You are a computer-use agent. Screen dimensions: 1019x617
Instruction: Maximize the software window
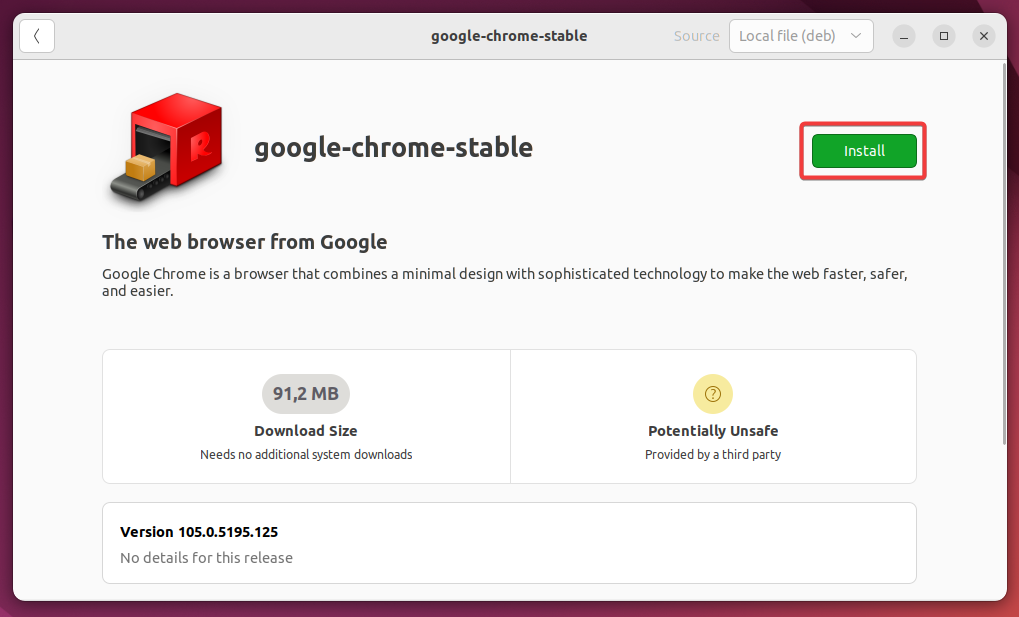[x=944, y=36]
